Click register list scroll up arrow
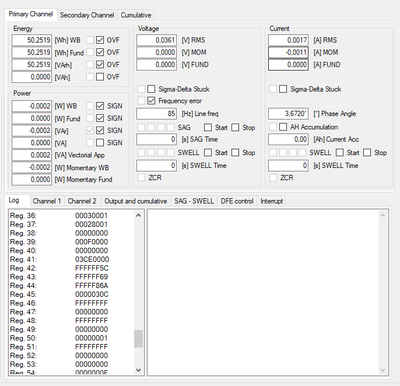400x386 pixels. (139, 215)
